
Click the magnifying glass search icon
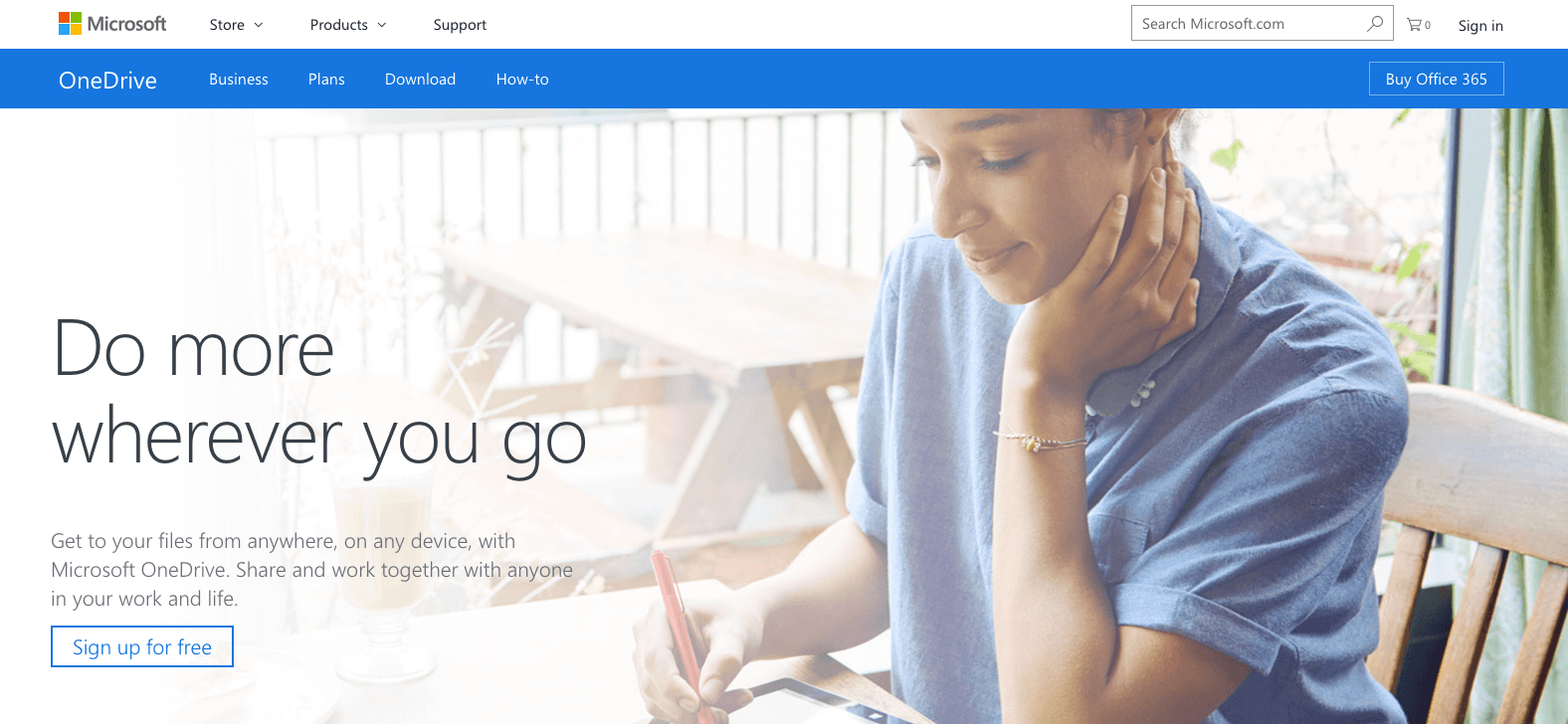[x=1375, y=23]
